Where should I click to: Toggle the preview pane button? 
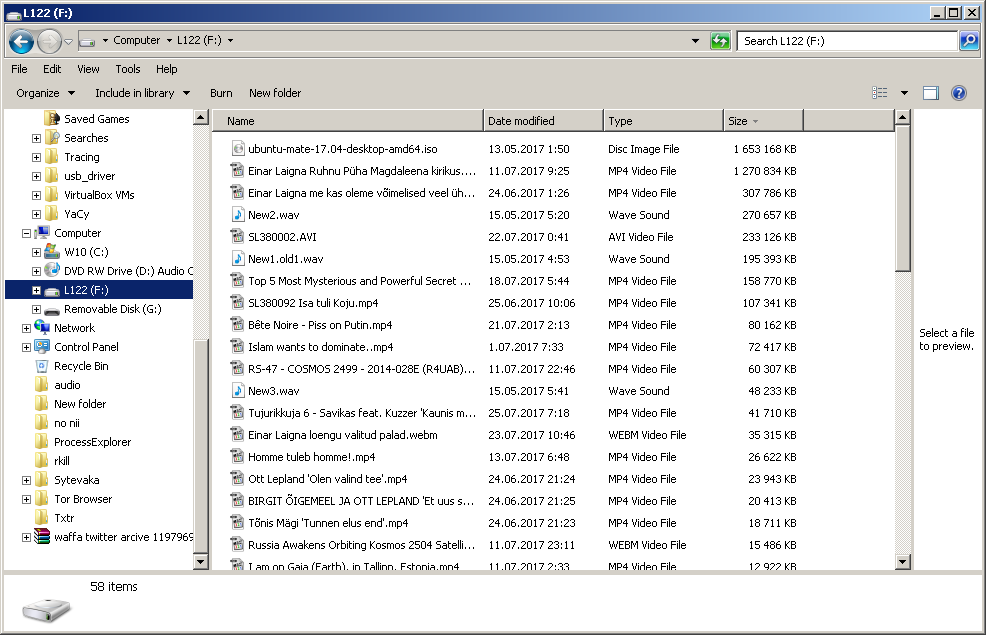[931, 93]
